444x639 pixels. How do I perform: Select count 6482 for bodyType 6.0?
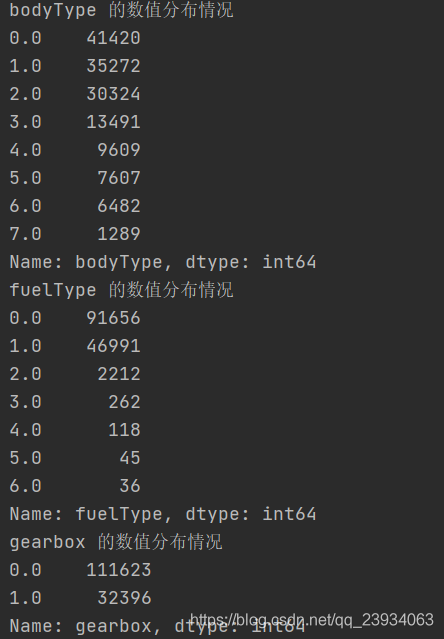[119, 206]
